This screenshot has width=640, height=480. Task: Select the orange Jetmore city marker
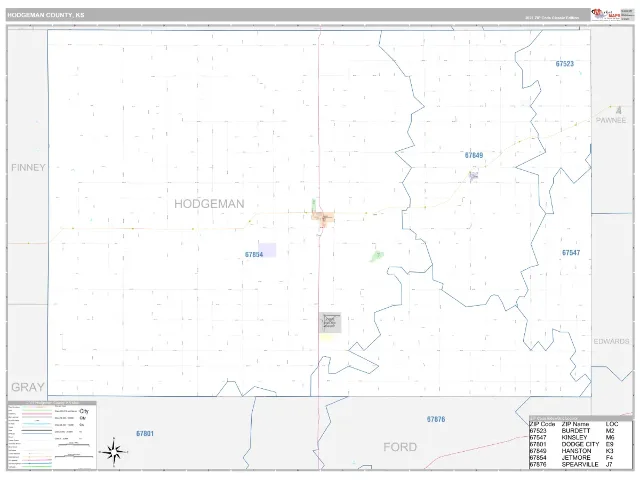pos(324,218)
